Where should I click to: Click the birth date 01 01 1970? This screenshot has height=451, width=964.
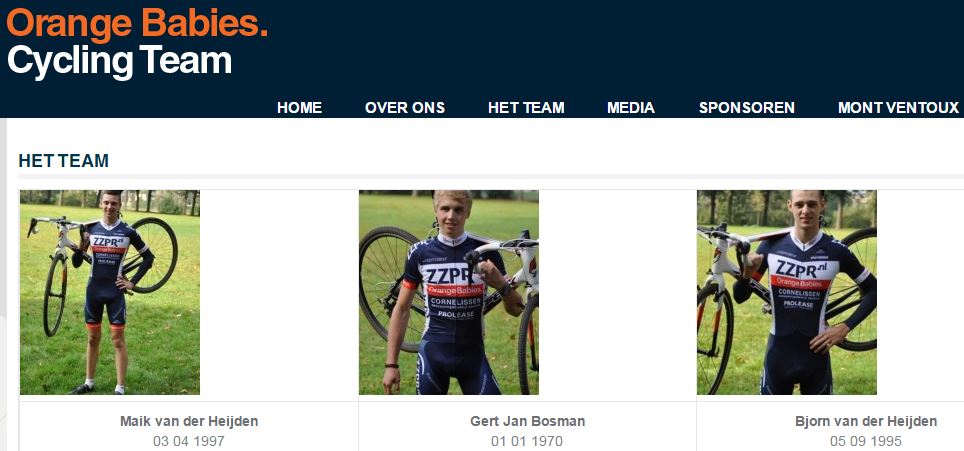pos(527,441)
